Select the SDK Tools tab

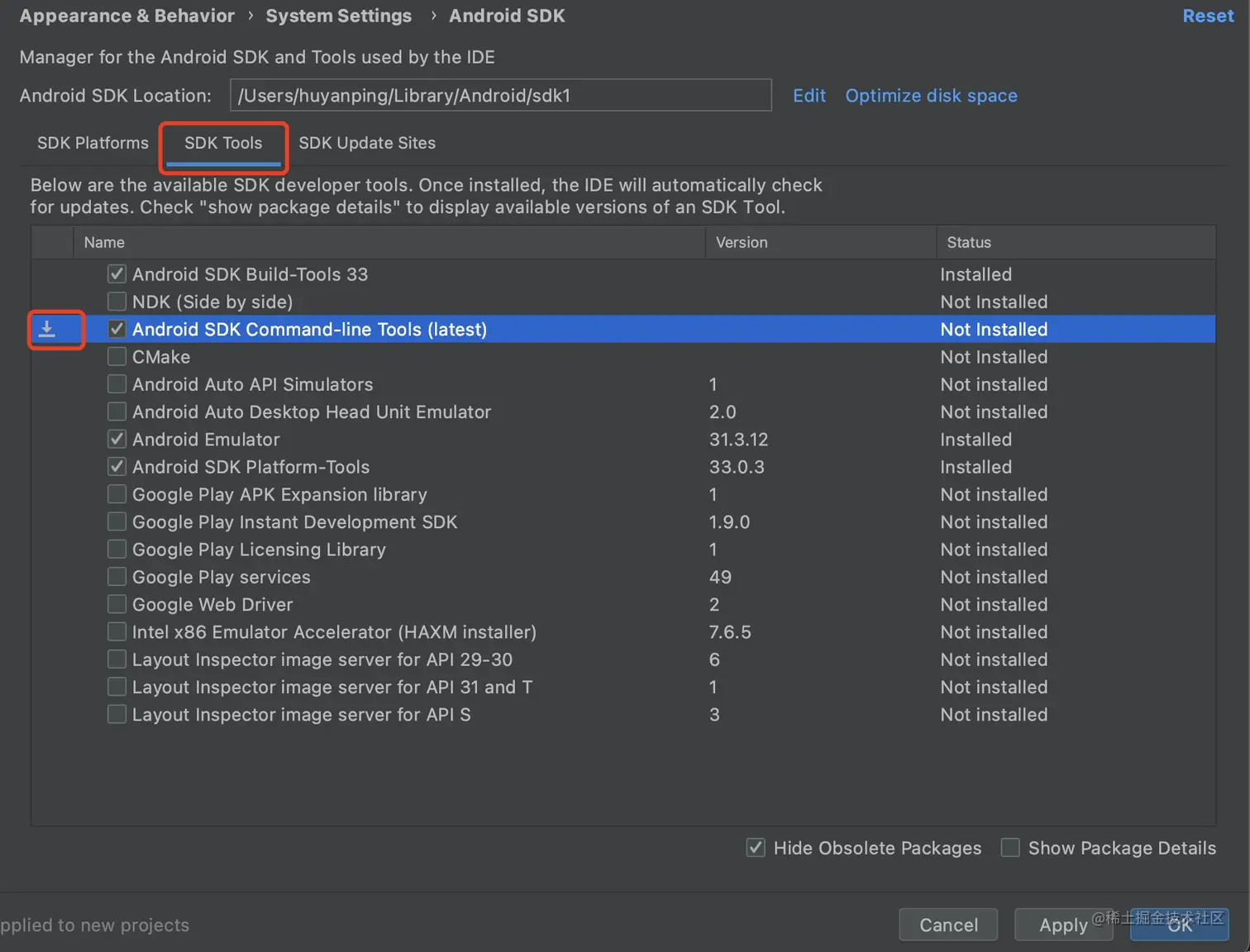coord(223,143)
